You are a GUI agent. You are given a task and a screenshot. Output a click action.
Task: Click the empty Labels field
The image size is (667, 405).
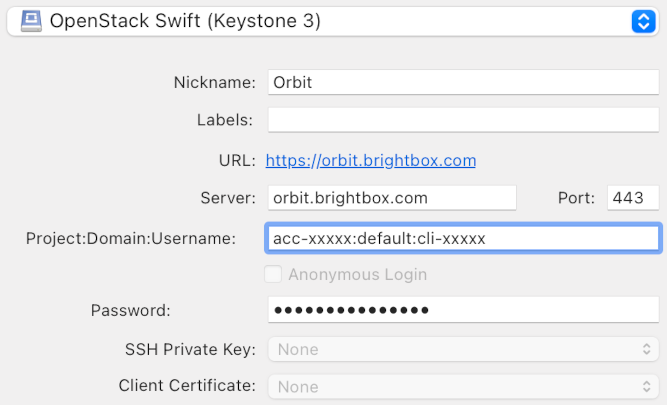click(463, 120)
